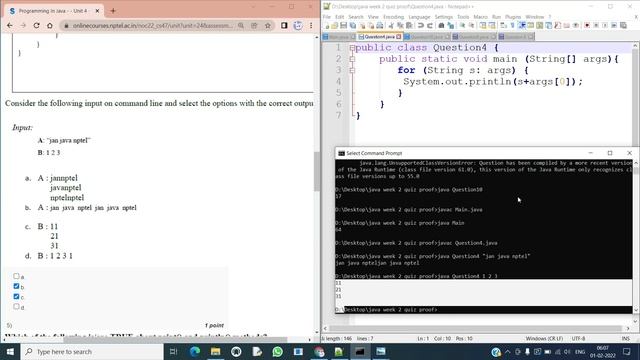Collapse for loop fold marker on line 3
640x360 pixels.
pos(352,71)
